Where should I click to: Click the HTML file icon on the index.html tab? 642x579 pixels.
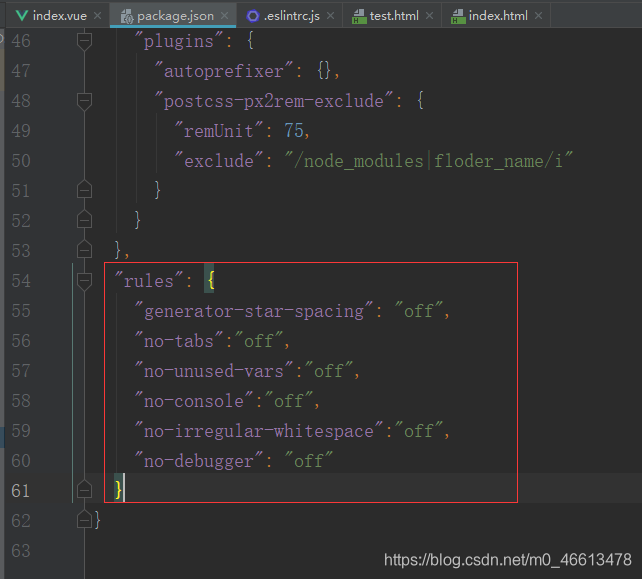458,16
